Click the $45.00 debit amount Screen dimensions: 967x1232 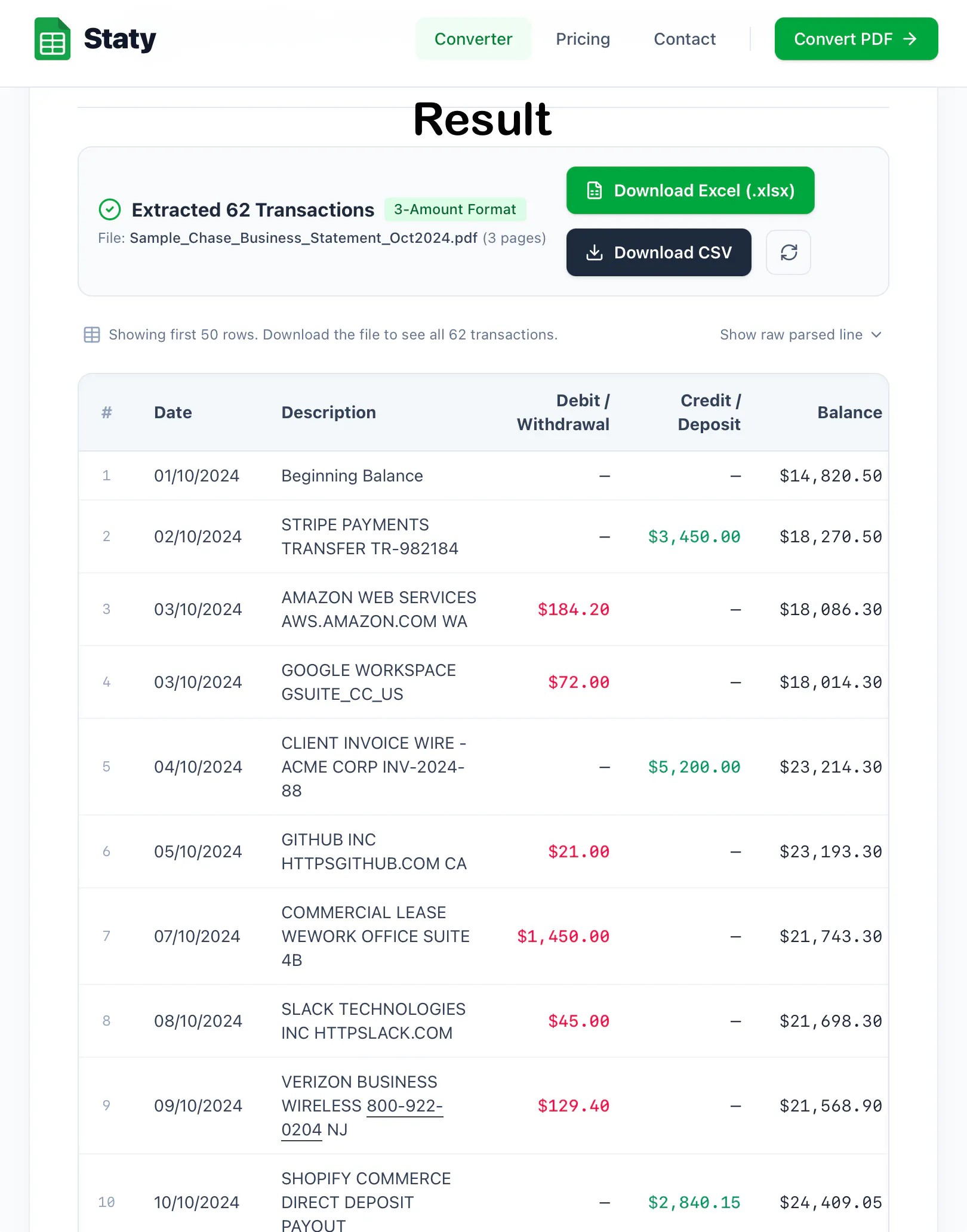[x=579, y=1021]
